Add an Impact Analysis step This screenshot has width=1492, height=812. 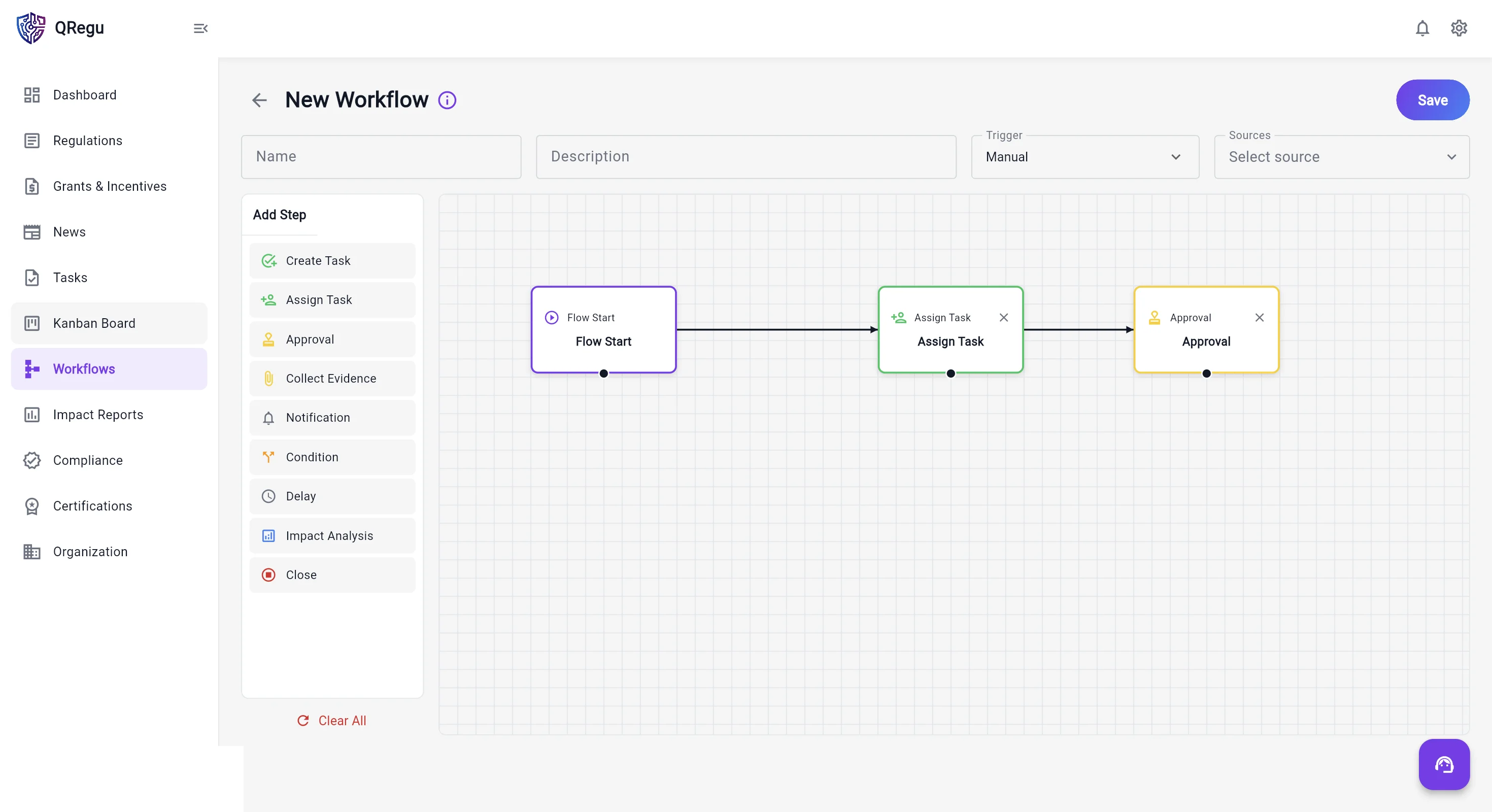click(x=332, y=536)
